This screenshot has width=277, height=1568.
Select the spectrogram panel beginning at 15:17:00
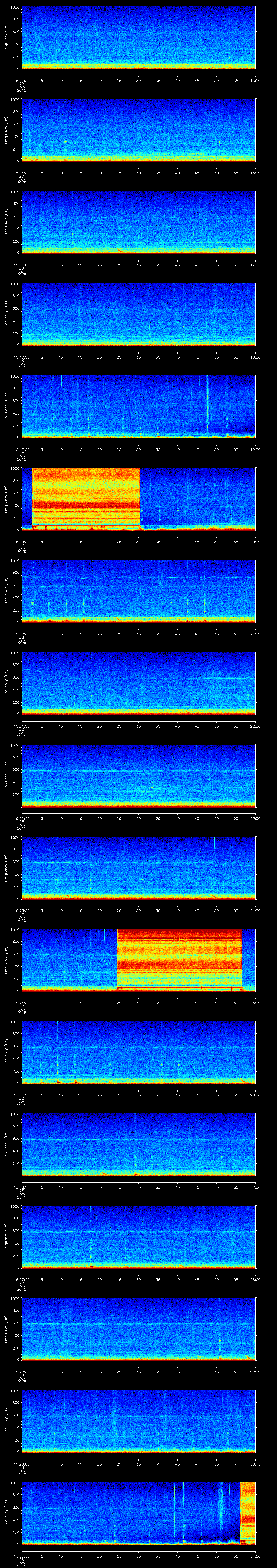point(138,315)
